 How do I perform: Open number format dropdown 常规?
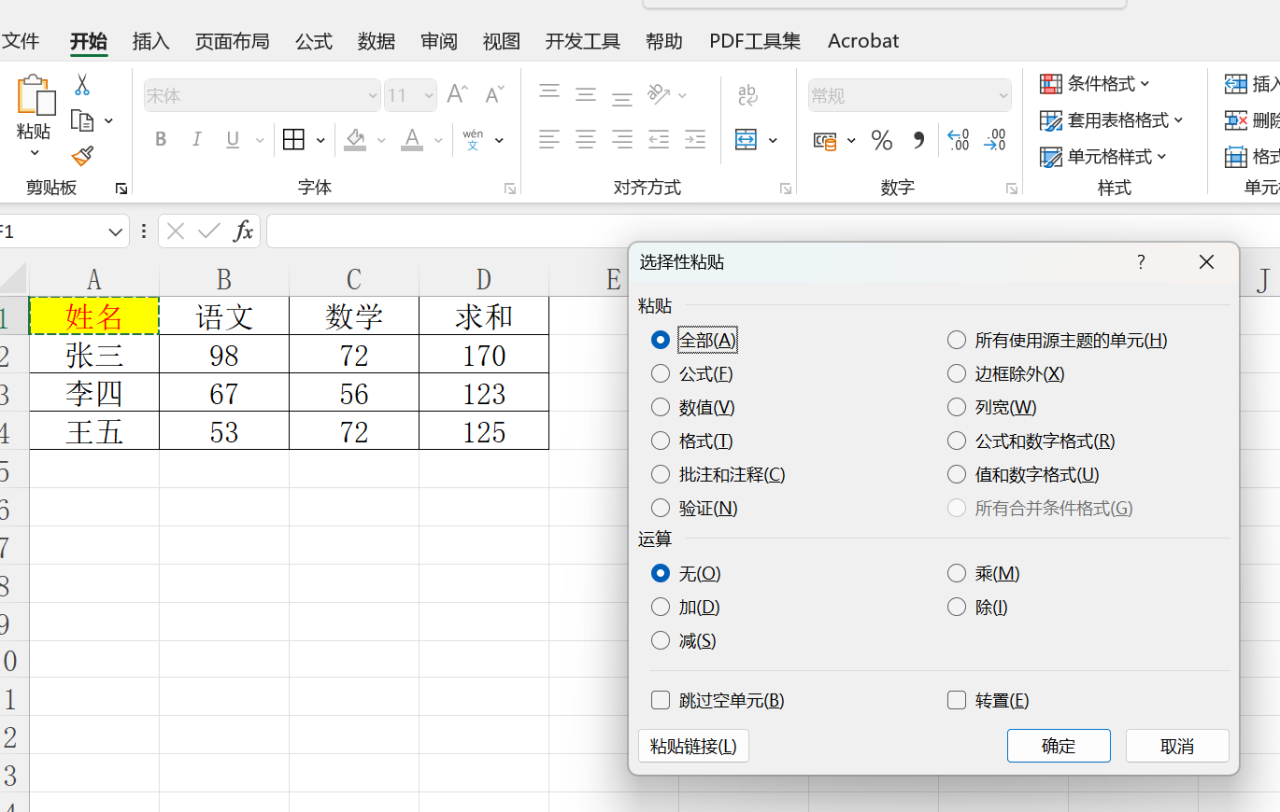(x=1003, y=96)
